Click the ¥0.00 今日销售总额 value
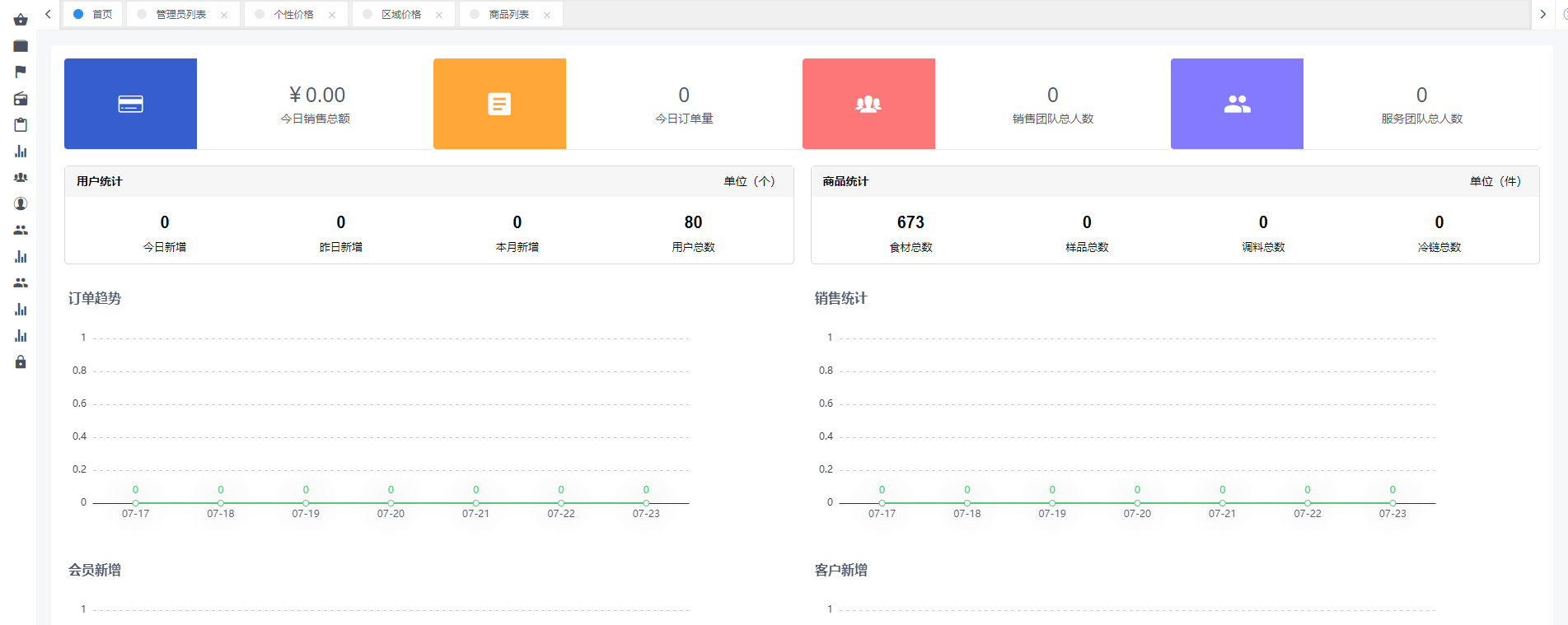Viewport: 1568px width, 625px height. click(x=317, y=96)
